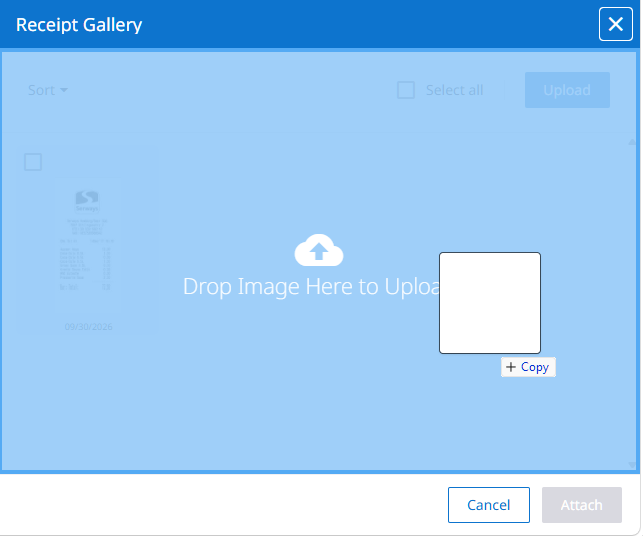The image size is (643, 536).
Task: Click the Drop Image Here to Upload text
Action: coord(312,286)
